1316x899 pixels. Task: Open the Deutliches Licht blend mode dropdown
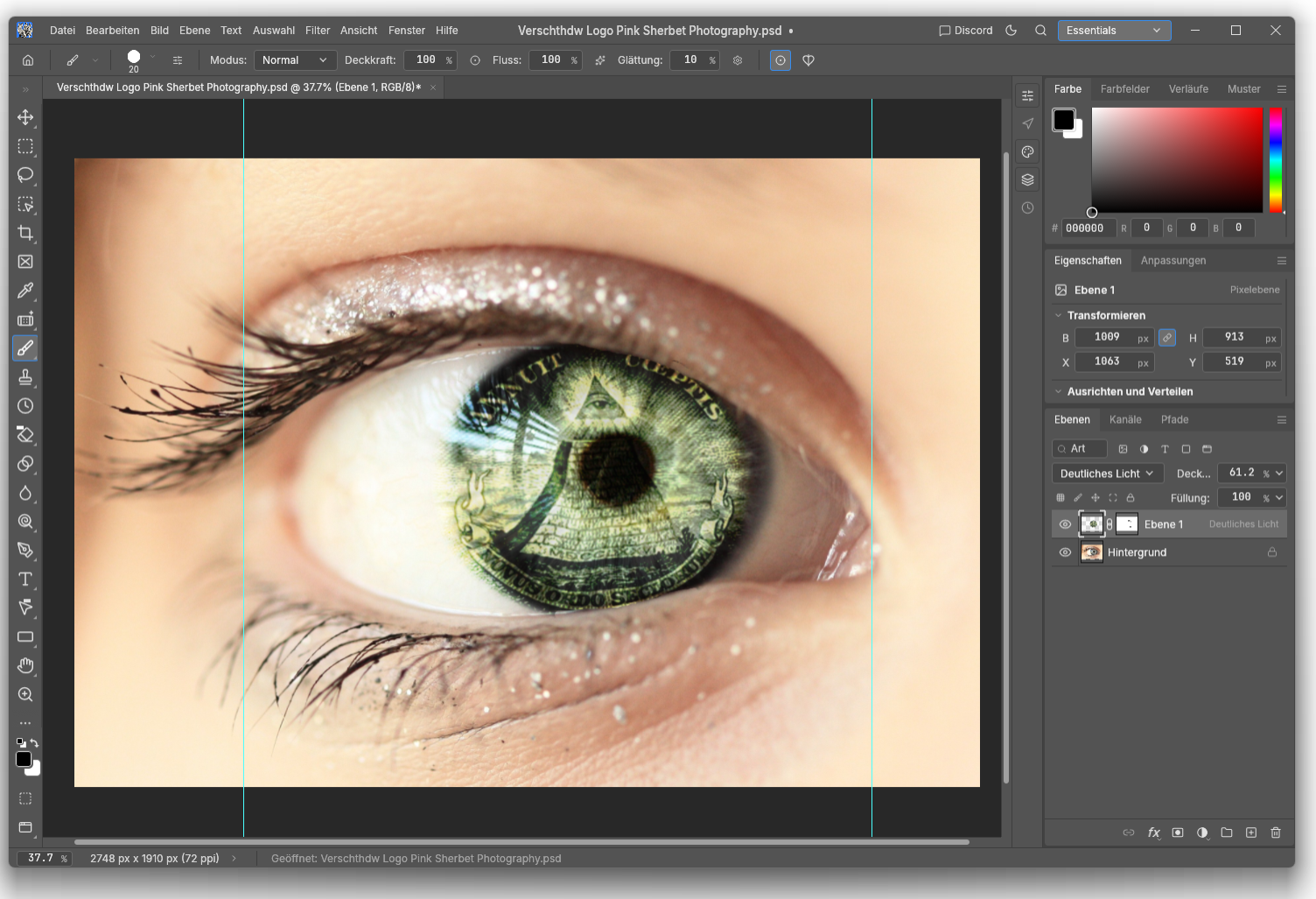1107,474
